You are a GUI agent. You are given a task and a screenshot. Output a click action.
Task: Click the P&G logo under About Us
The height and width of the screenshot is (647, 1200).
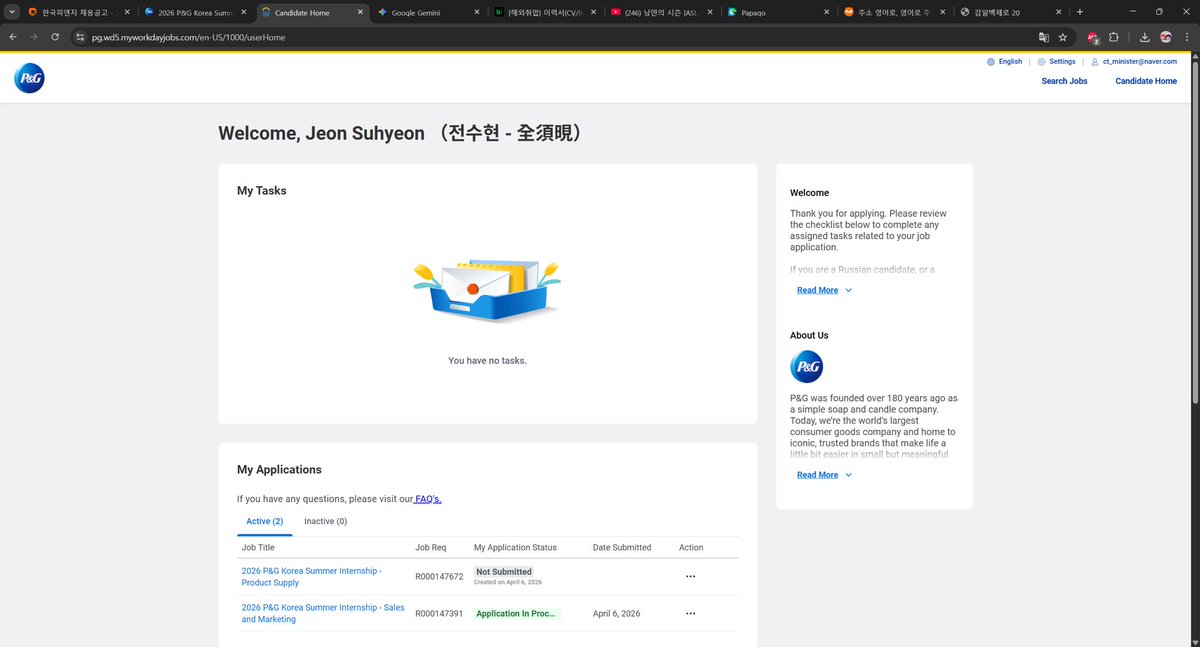click(x=807, y=367)
